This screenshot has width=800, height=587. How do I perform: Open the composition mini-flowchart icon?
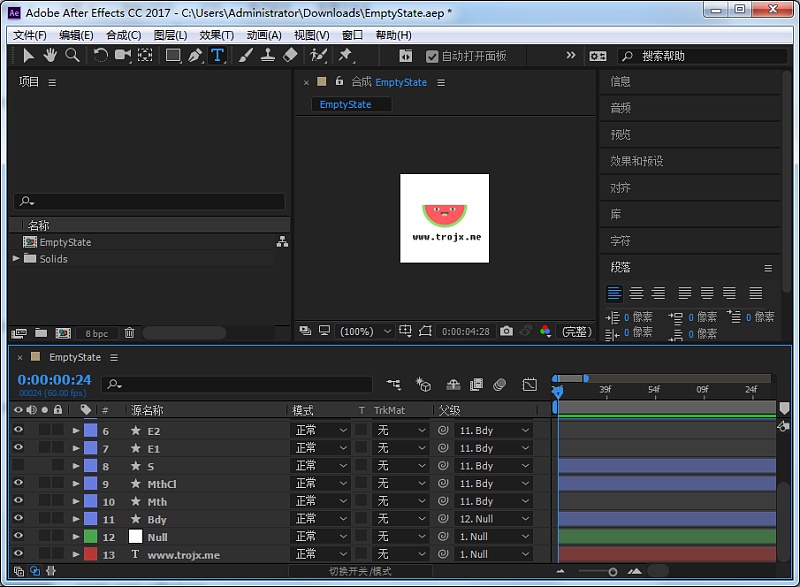[x=393, y=384]
